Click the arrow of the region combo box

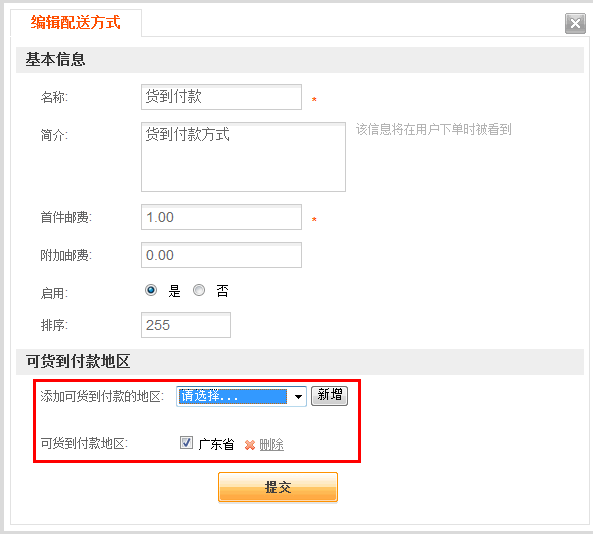(298, 396)
